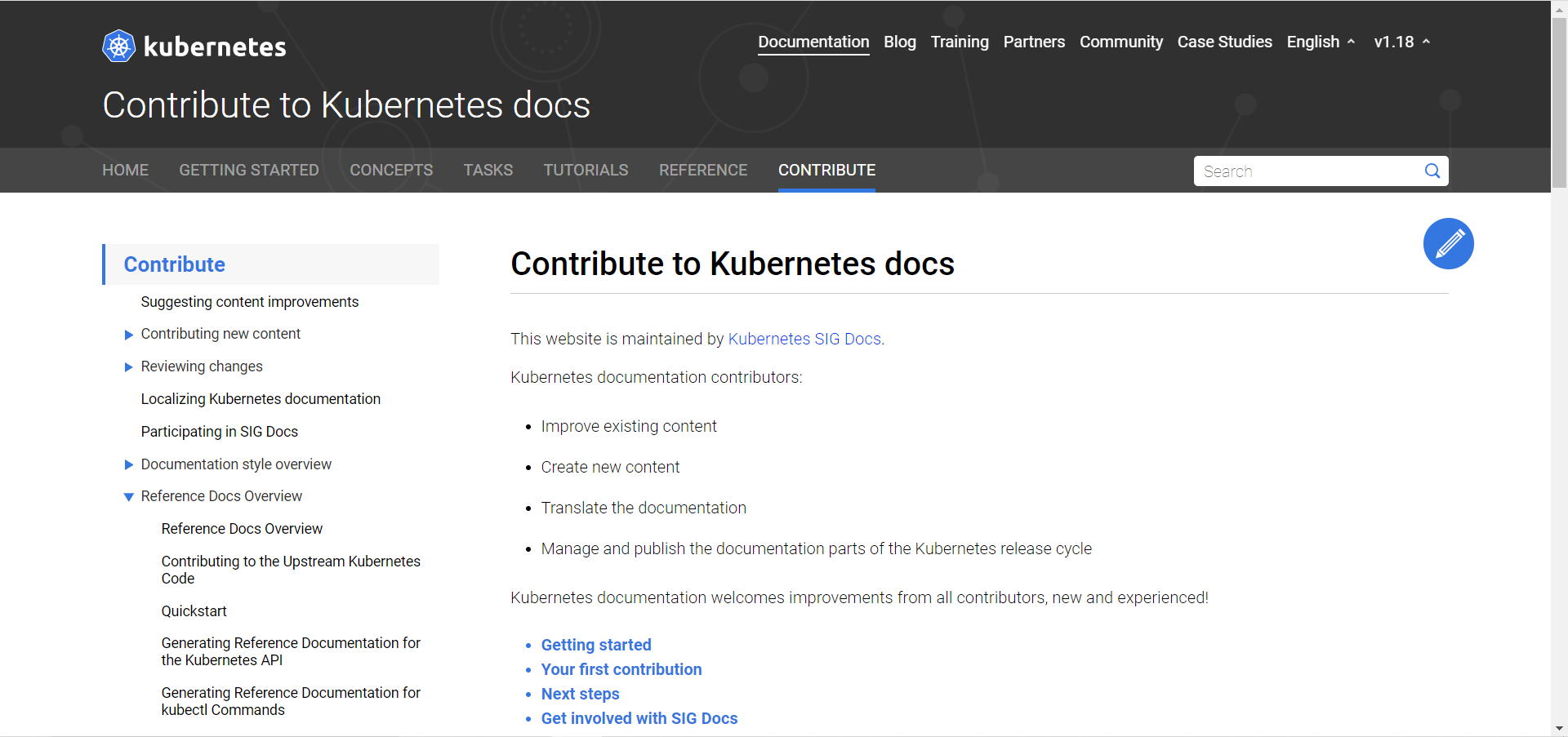Open the v1.18 version dropdown
This screenshot has height=737, width=1568.
click(x=1401, y=42)
